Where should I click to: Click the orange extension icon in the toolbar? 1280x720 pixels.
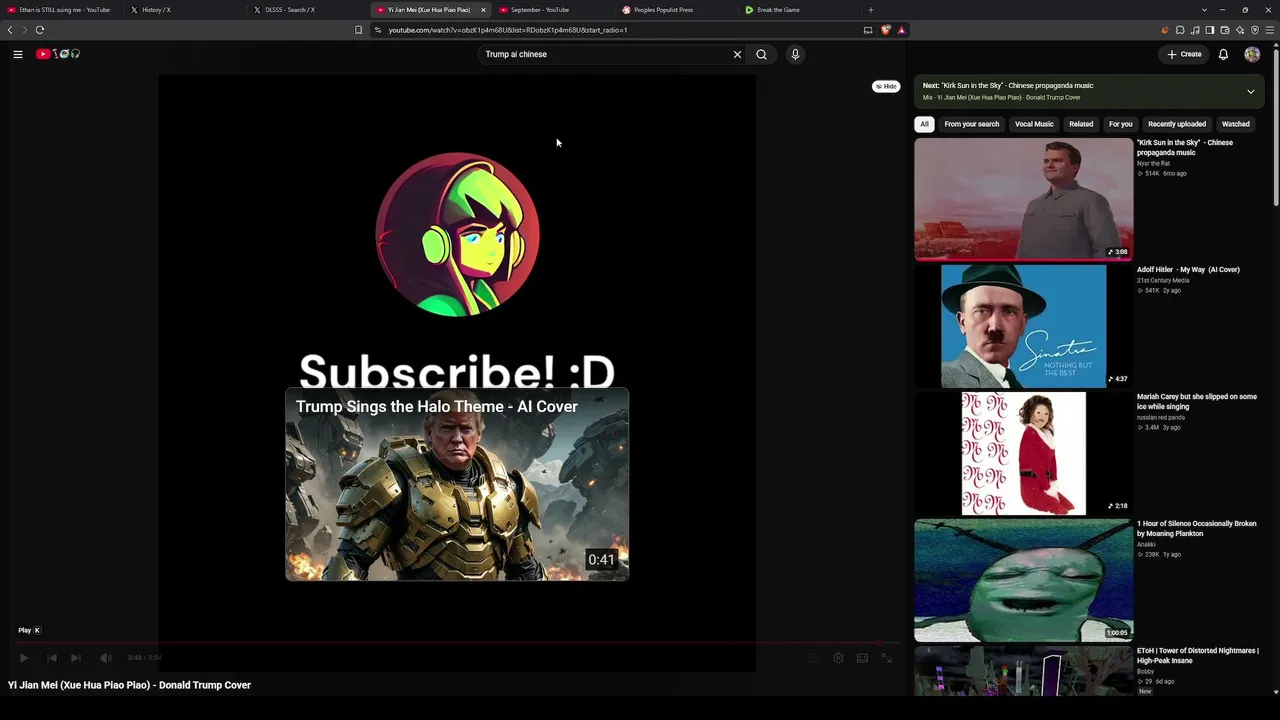tap(1165, 30)
